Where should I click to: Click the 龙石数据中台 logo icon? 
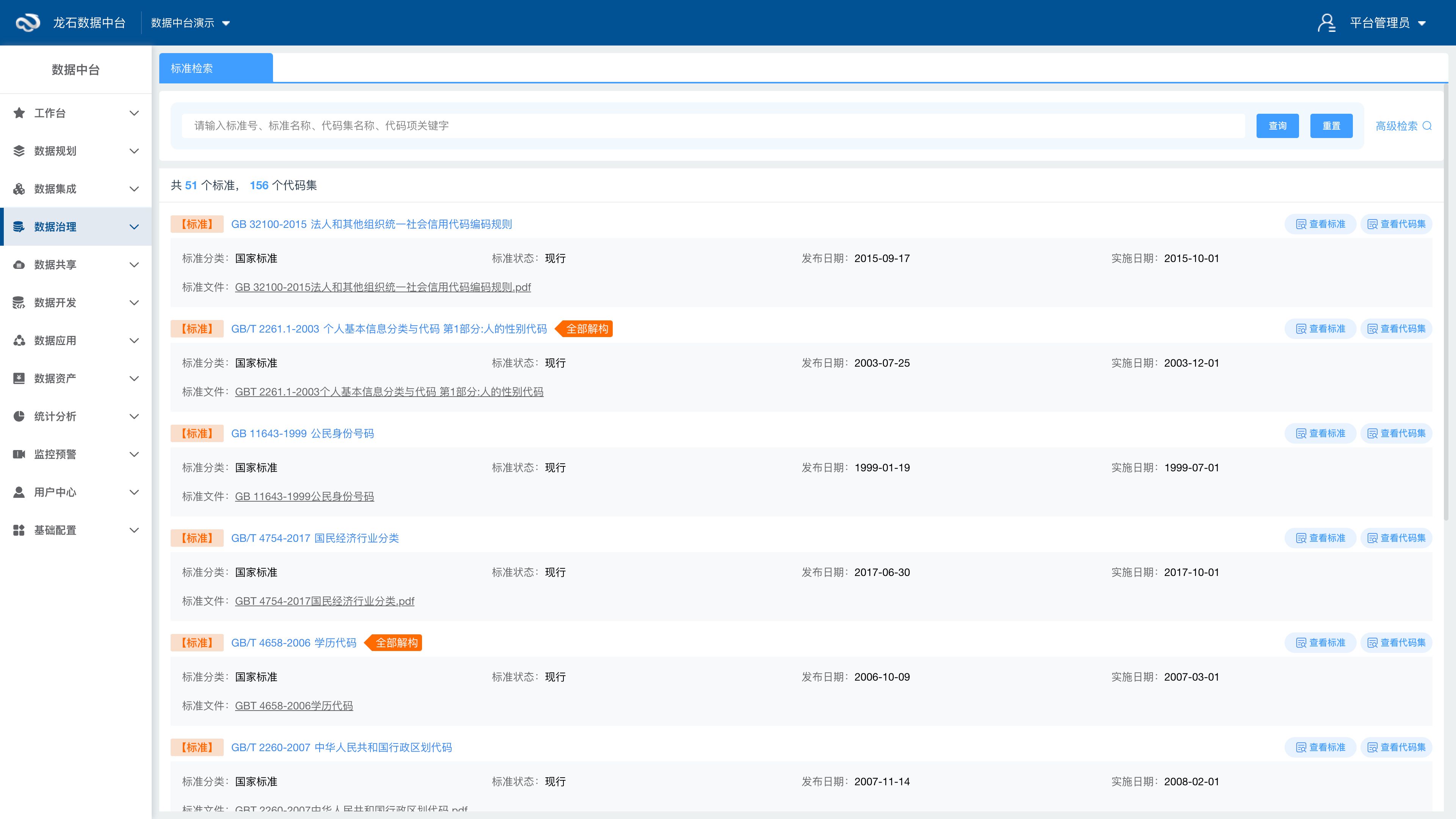(x=27, y=23)
